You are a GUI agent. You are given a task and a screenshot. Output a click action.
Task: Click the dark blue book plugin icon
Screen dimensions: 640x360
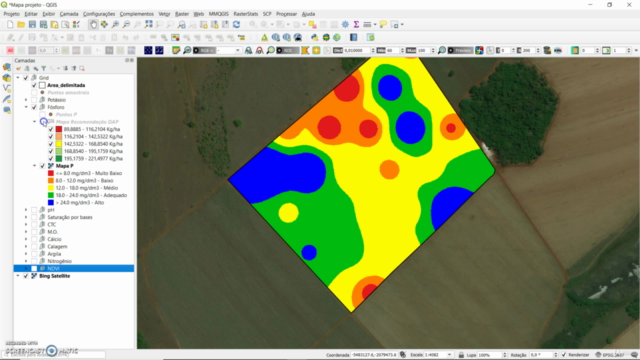(353, 38)
